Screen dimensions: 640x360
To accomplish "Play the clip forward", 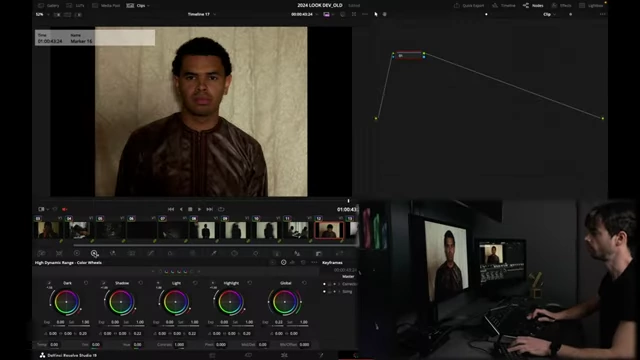I will click(x=200, y=209).
